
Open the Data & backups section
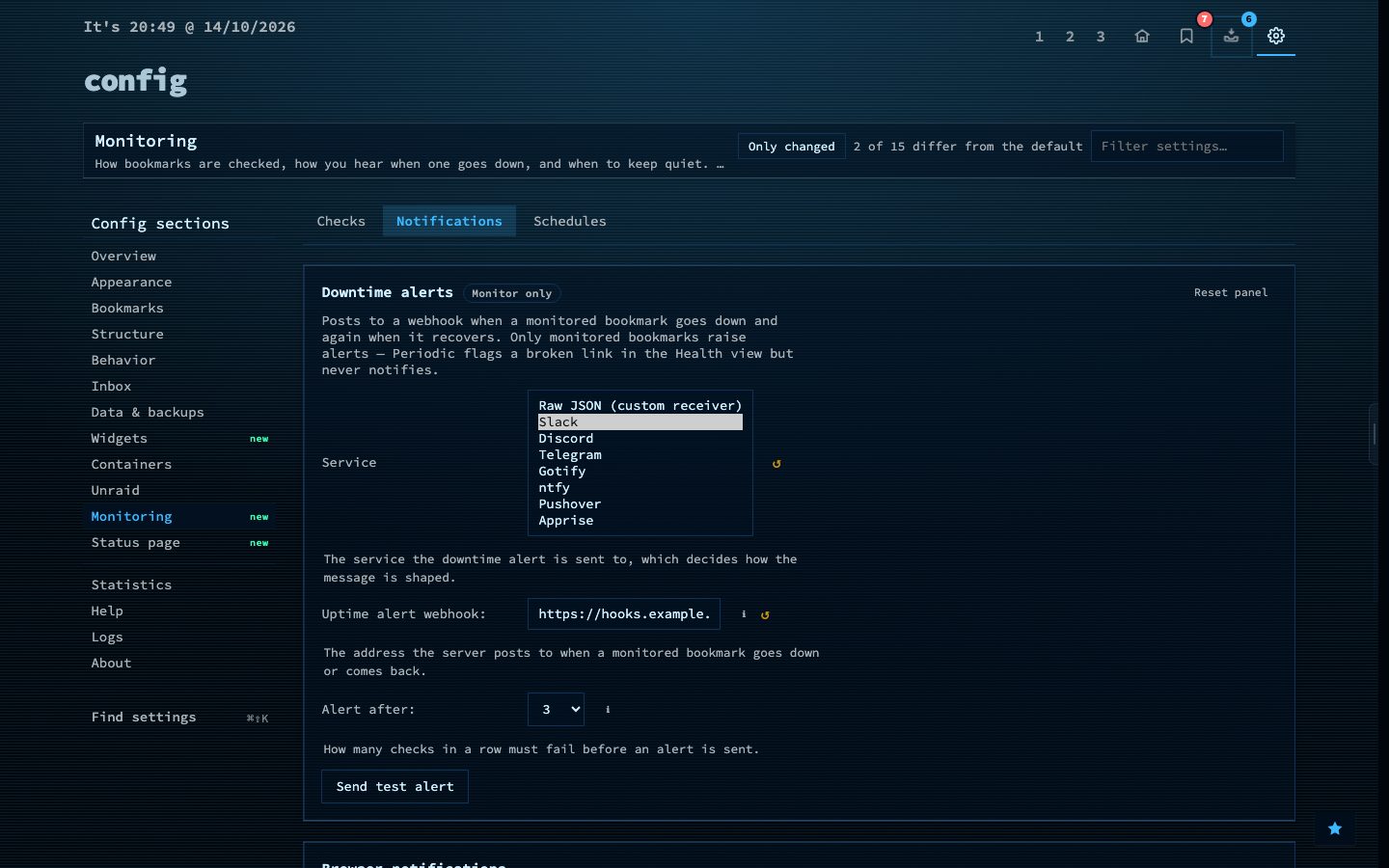[x=179, y=413]
